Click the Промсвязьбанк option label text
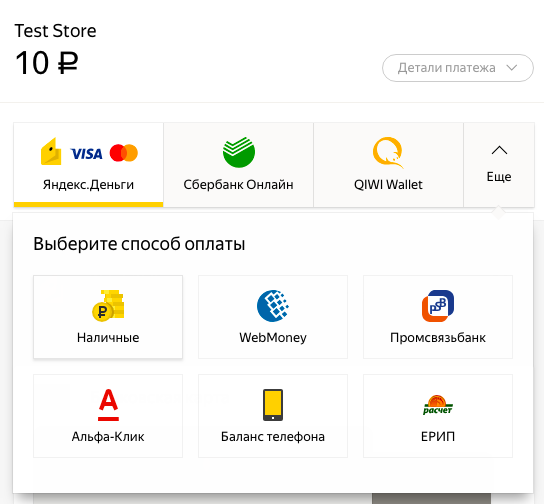Image resolution: width=544 pixels, height=504 pixels. 438,338
